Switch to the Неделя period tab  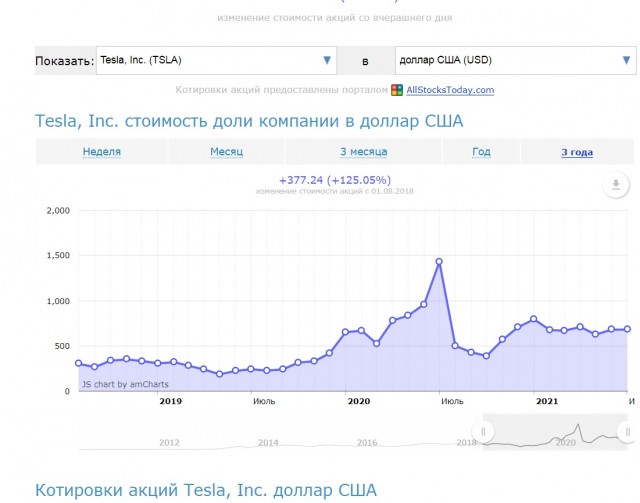[x=102, y=152]
